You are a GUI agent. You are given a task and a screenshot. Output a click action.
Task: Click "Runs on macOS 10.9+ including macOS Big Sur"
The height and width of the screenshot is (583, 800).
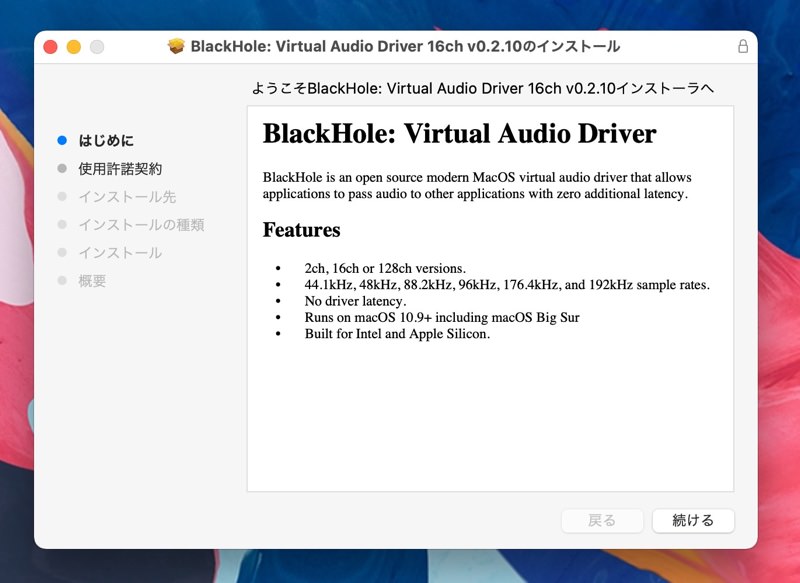442,317
